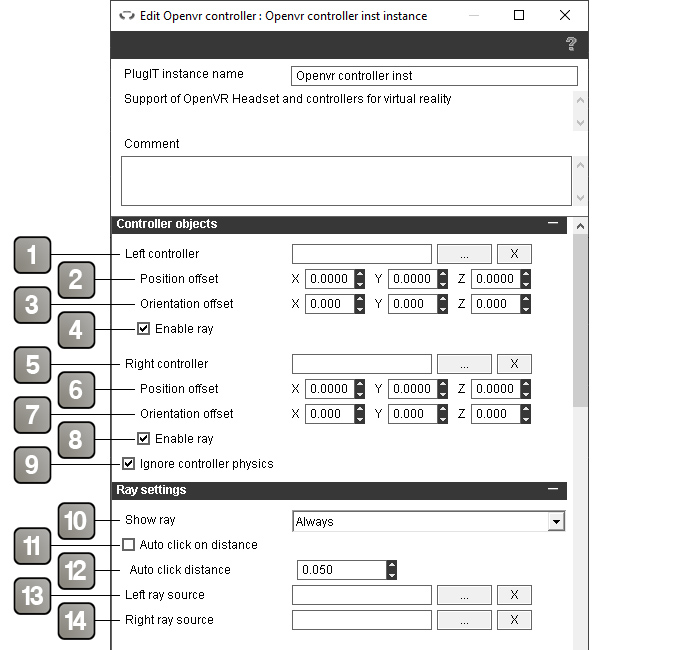Close the Edit Openvr controller window
The image size is (700, 650).
(x=565, y=16)
